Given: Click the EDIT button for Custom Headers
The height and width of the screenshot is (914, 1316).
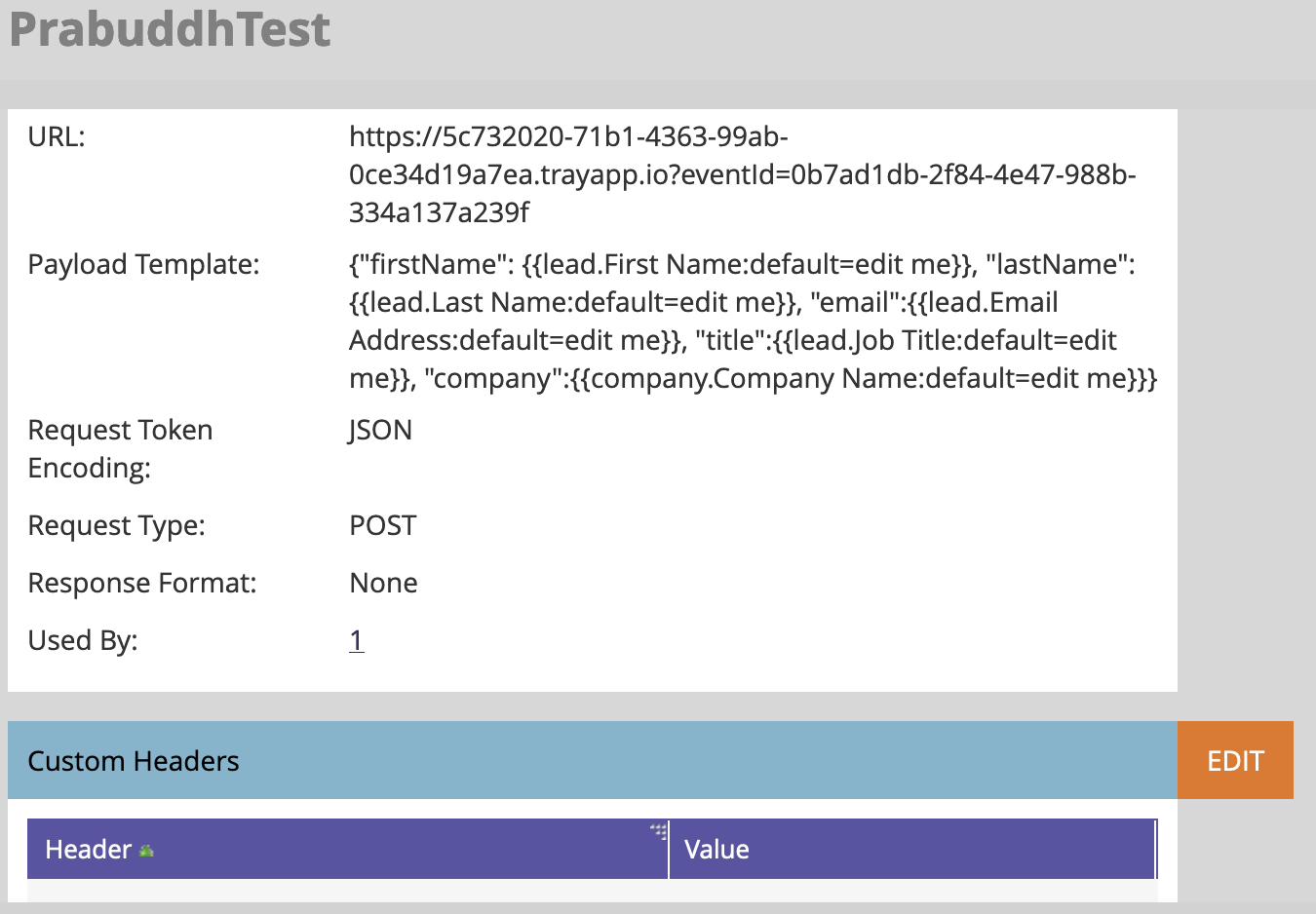Looking at the screenshot, I should 1235,760.
